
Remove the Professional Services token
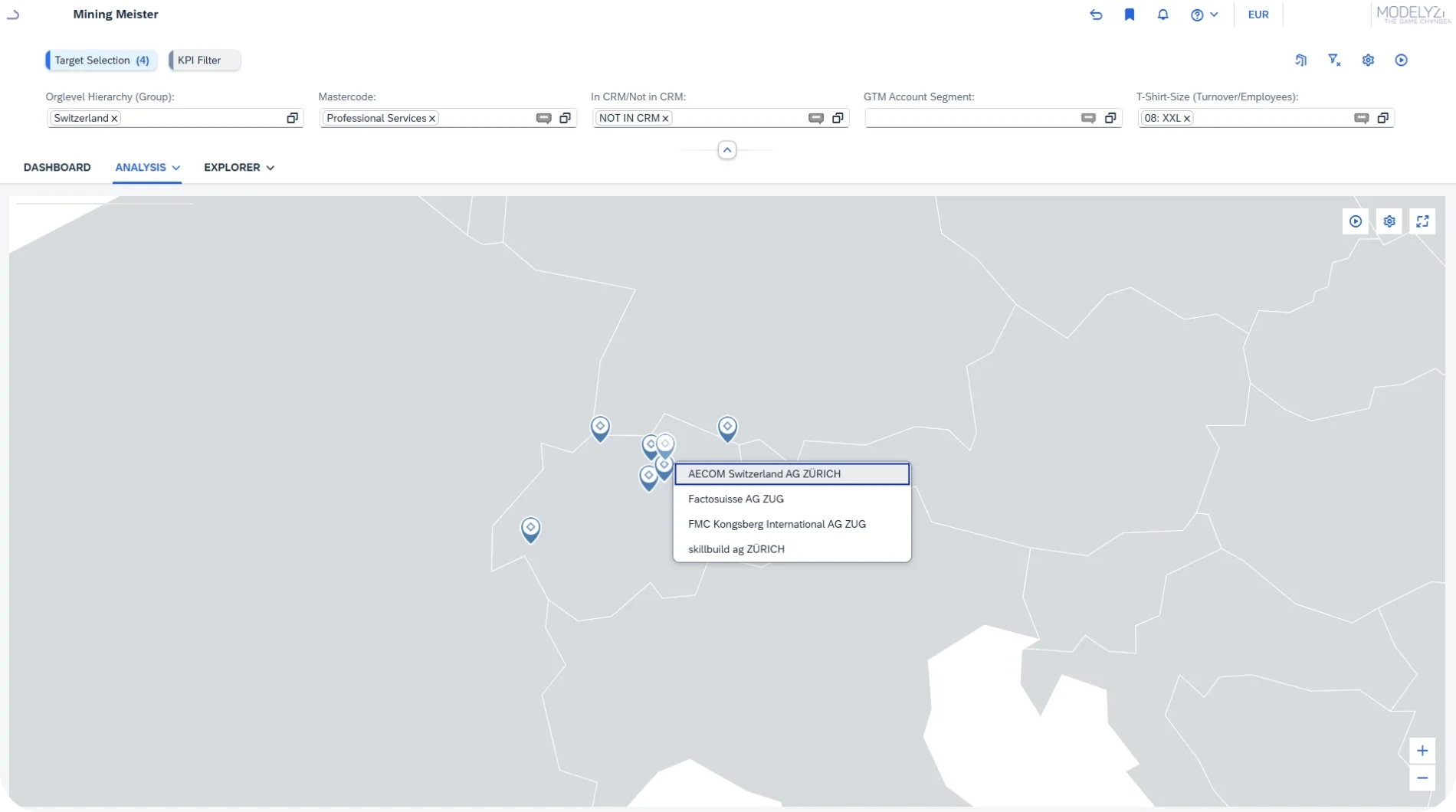pos(432,118)
